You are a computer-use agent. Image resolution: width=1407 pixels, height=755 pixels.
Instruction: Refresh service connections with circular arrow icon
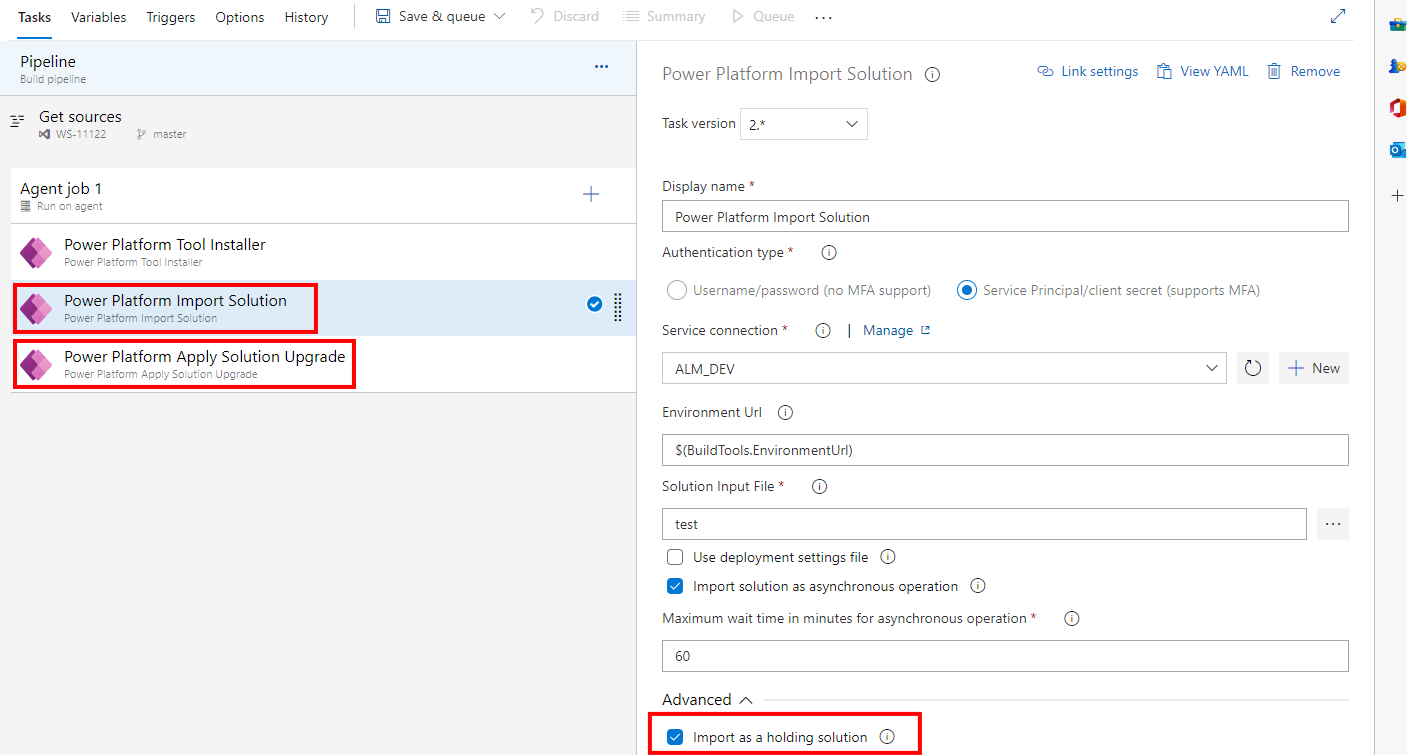(1252, 368)
